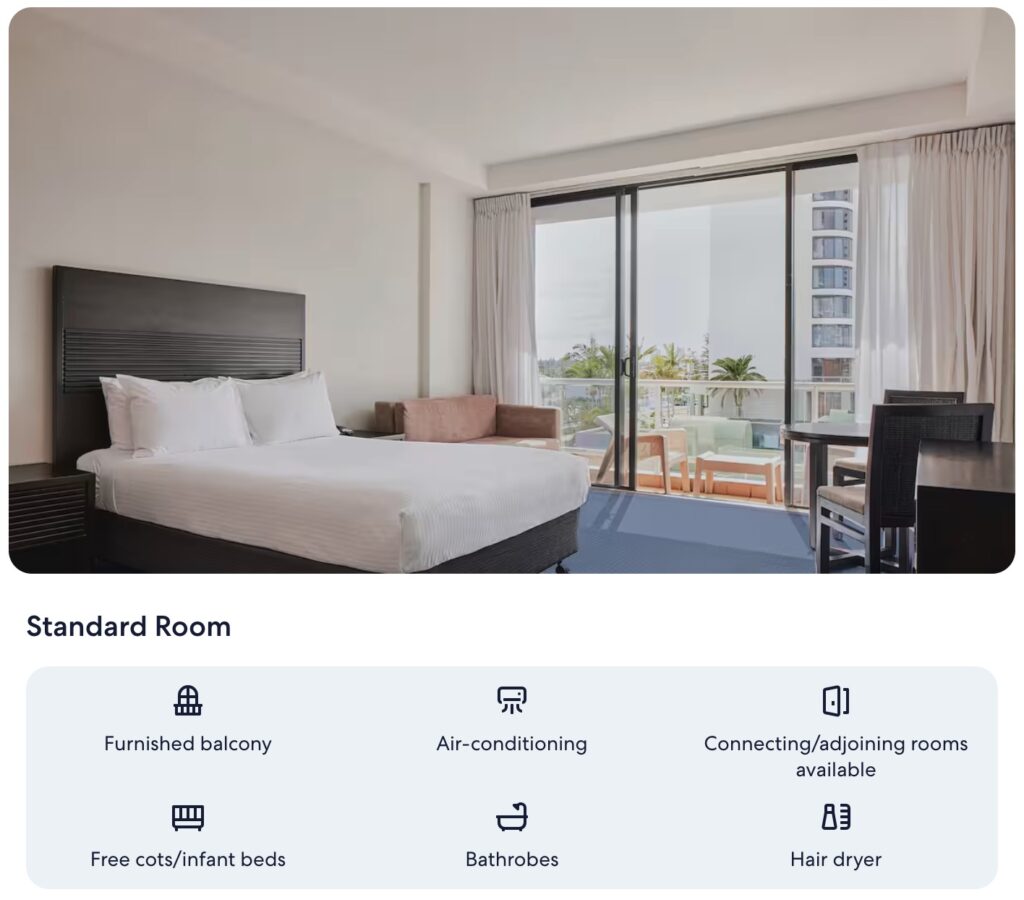Select the 'Bathrobes' amenity label
The height and width of the screenshot is (900, 1024).
pos(511,860)
